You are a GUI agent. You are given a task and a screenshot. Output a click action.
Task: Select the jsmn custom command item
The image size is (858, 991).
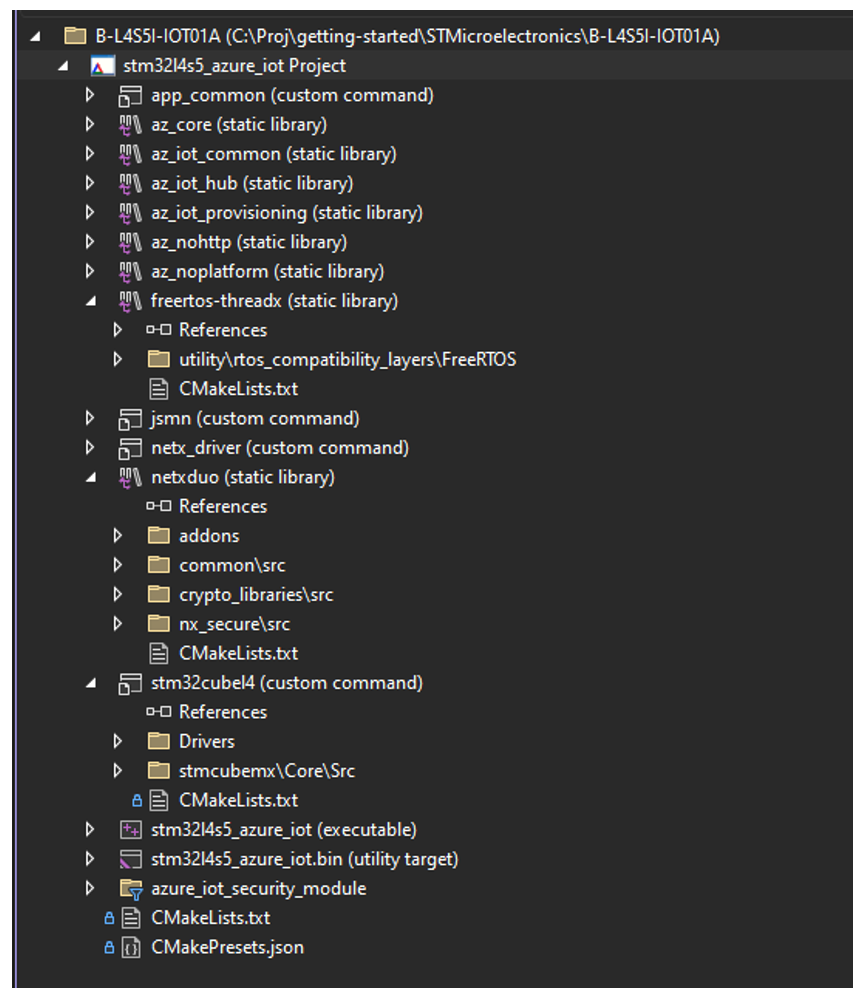pyautogui.click(x=254, y=418)
